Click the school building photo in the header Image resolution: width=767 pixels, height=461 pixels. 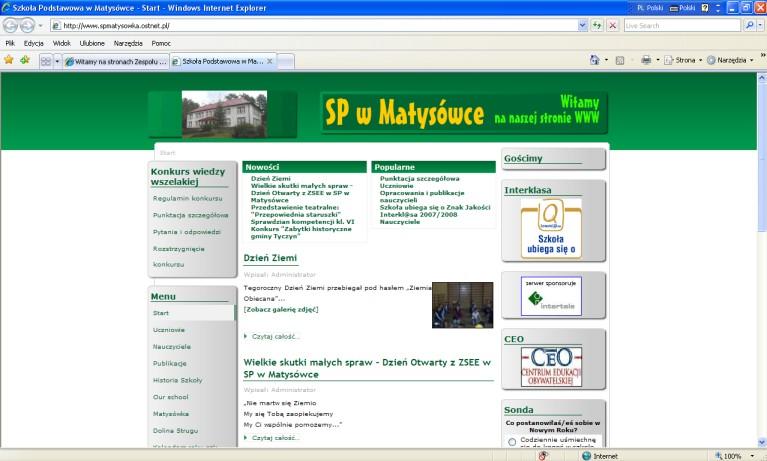click(x=225, y=114)
